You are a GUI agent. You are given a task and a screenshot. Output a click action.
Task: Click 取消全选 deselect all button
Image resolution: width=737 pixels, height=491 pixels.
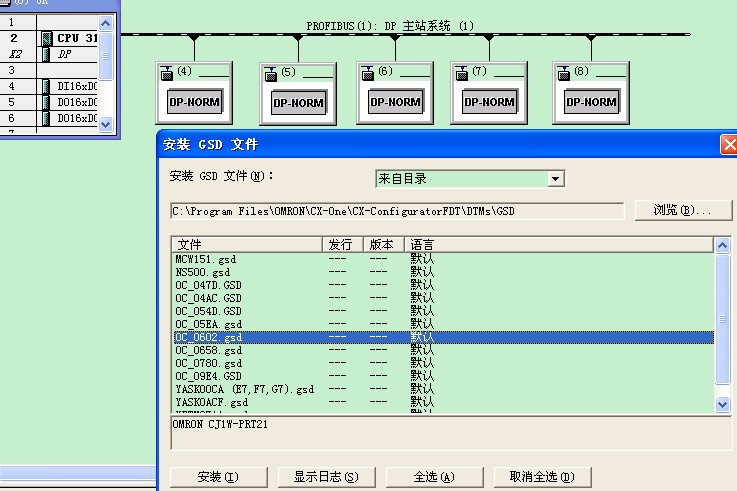tap(541, 477)
